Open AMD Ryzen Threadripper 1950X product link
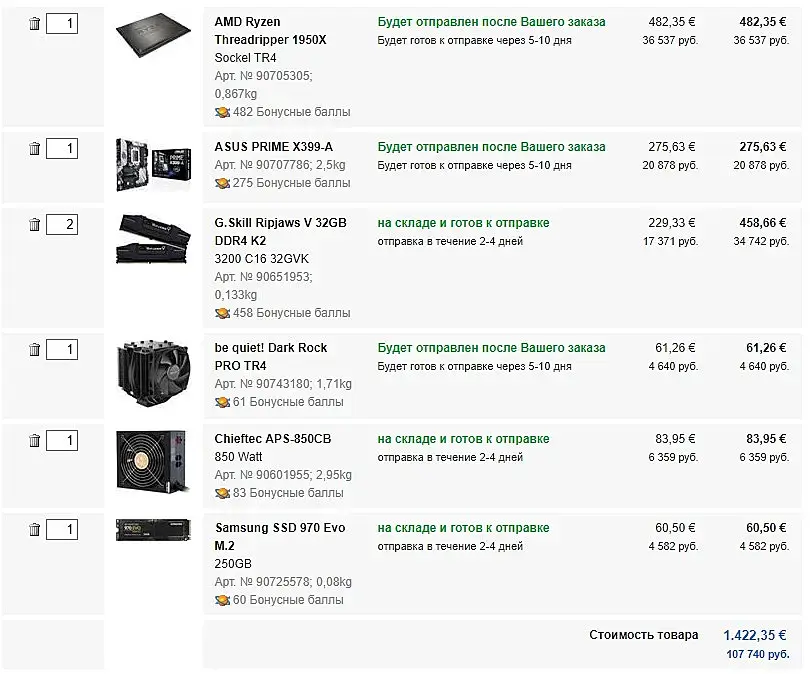810x674 pixels. [x=270, y=30]
